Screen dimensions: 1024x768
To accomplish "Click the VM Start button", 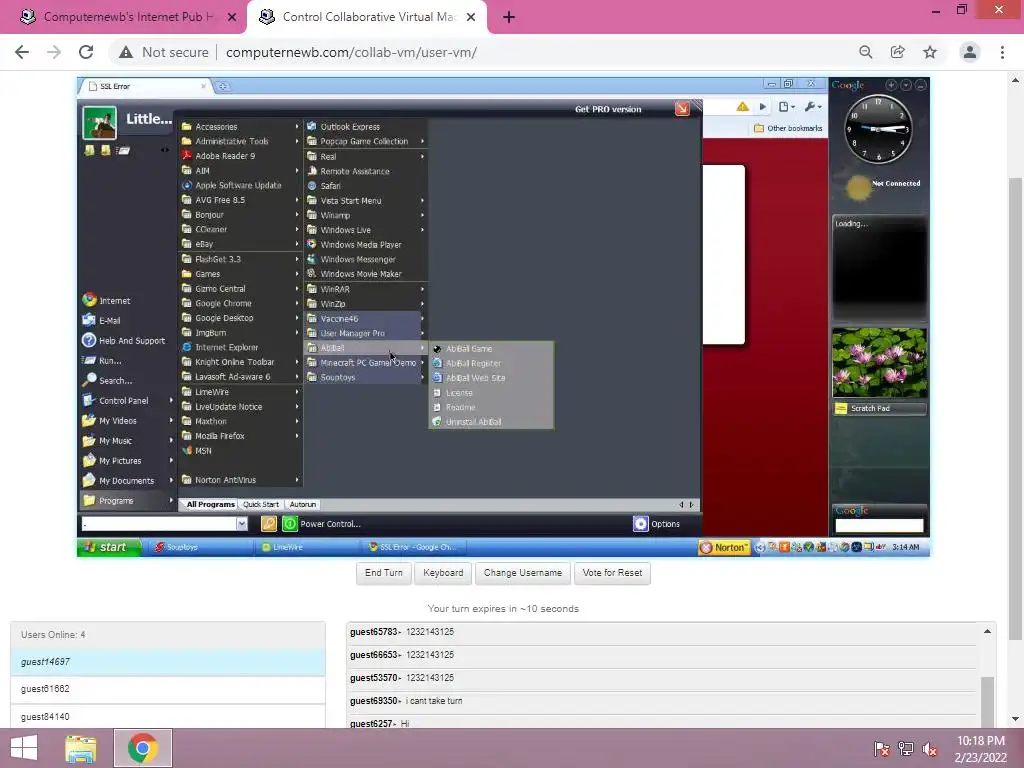I will click(108, 547).
